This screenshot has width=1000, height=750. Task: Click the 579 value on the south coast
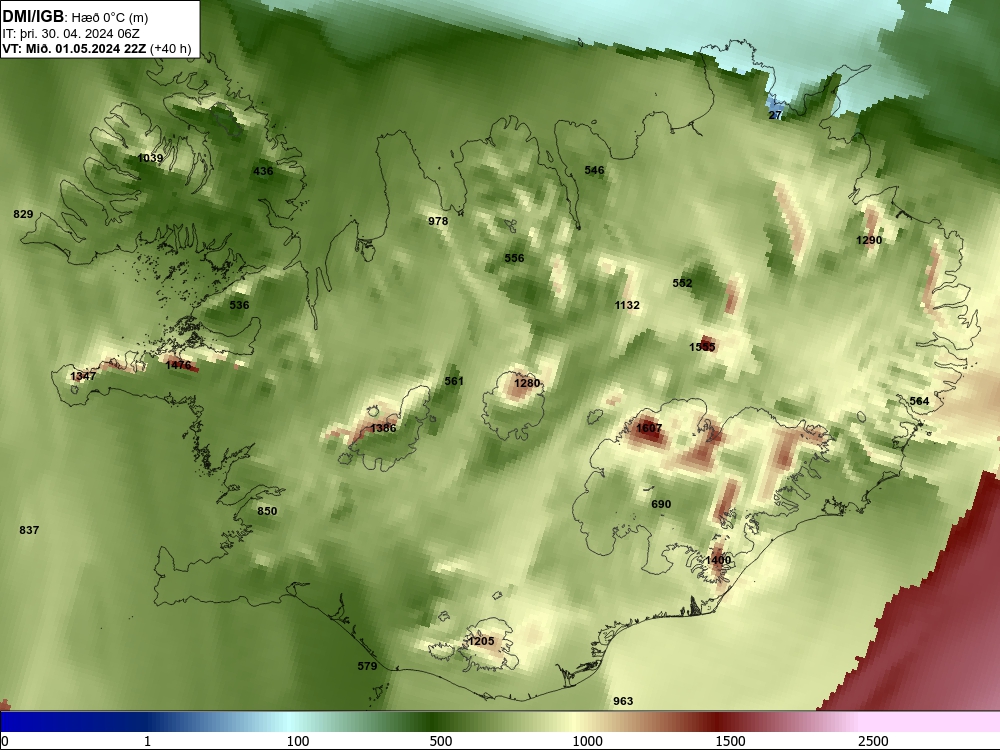367,666
